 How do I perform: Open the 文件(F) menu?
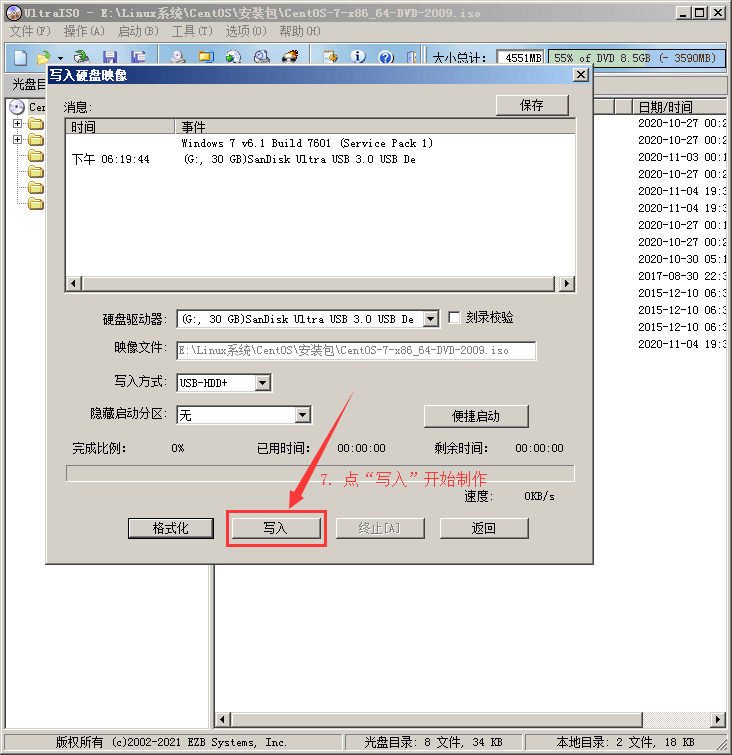(29, 31)
